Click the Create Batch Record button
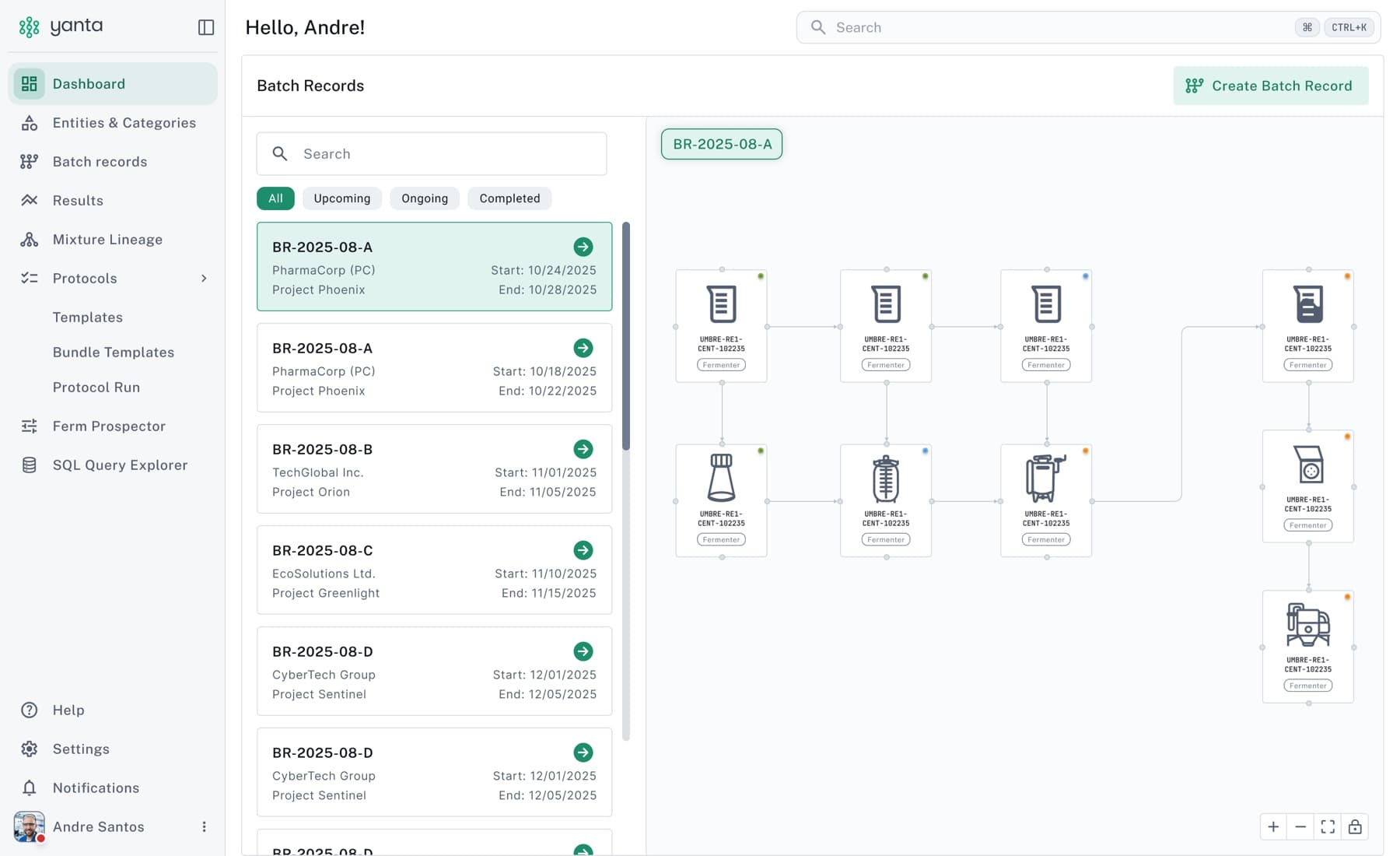Viewport: 1400px width, 856px height. pos(1270,86)
